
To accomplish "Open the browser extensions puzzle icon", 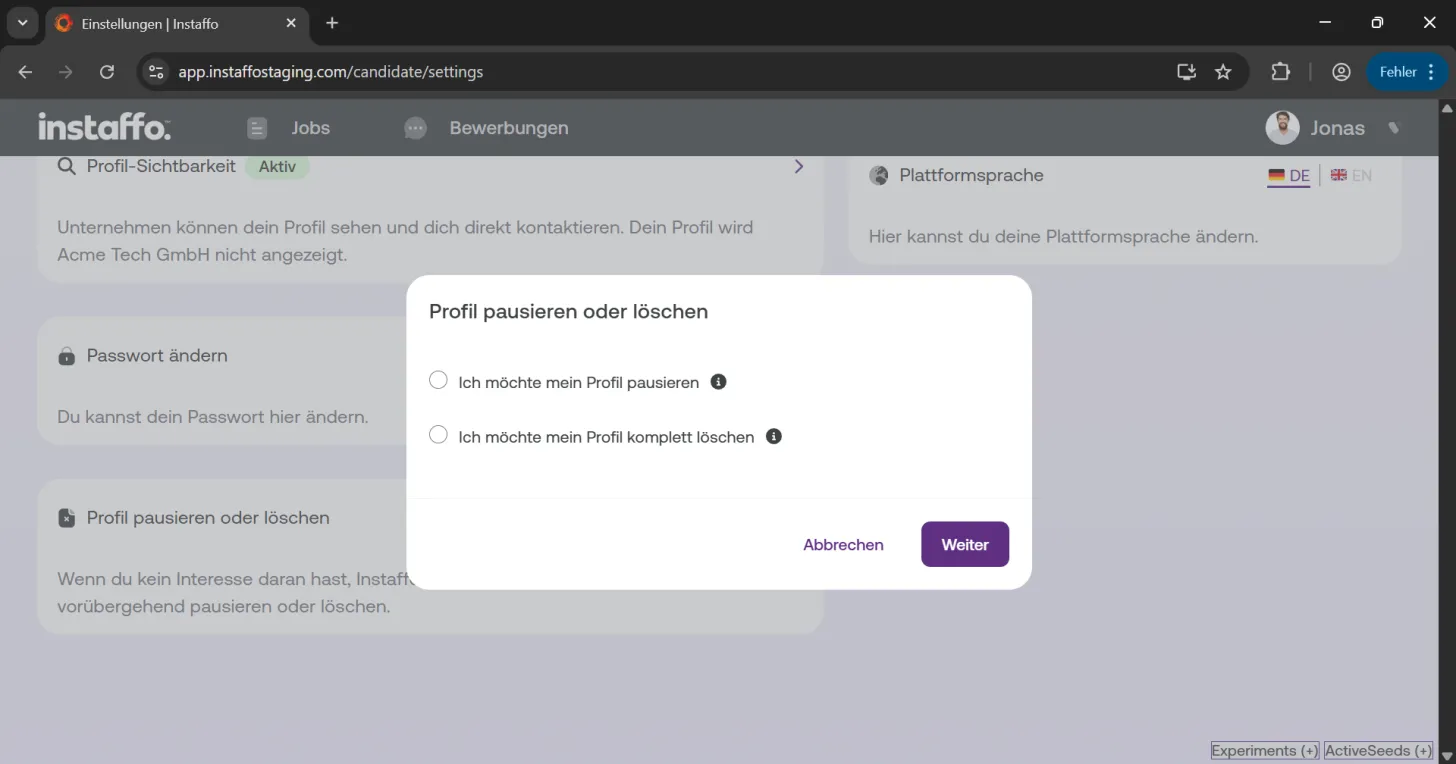I will coord(1280,72).
